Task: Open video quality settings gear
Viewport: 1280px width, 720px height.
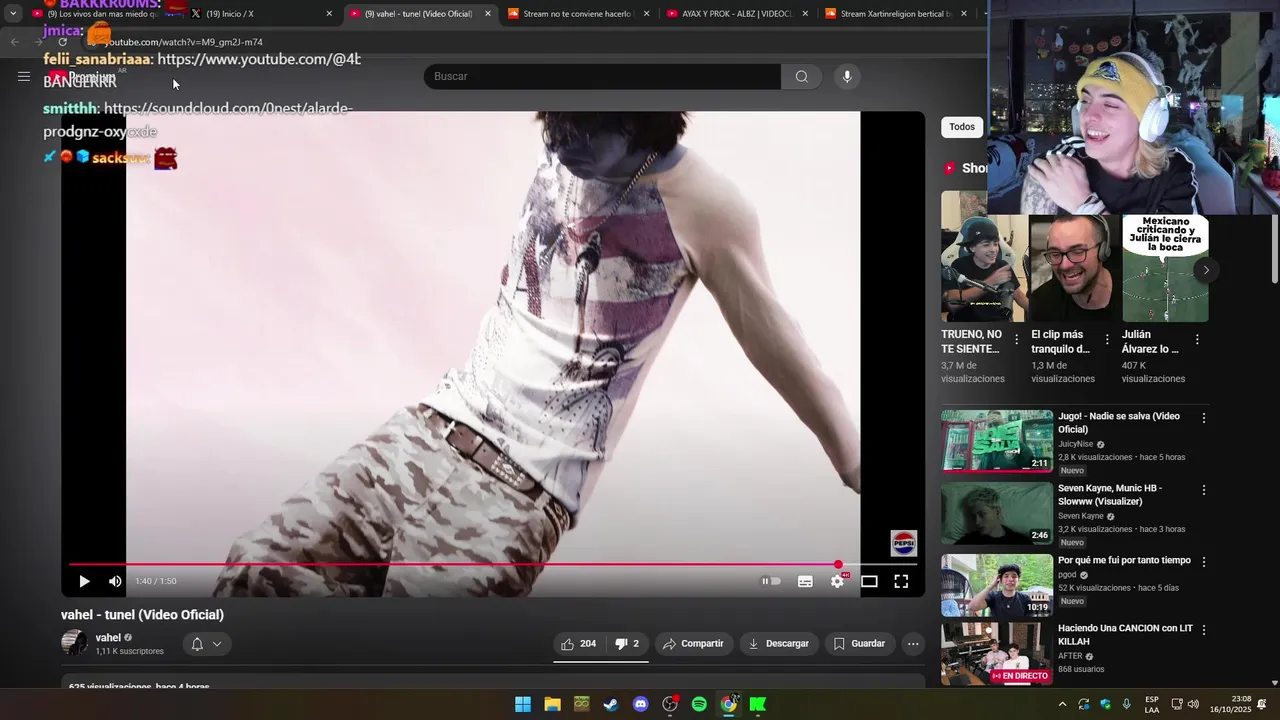Action: tap(837, 581)
